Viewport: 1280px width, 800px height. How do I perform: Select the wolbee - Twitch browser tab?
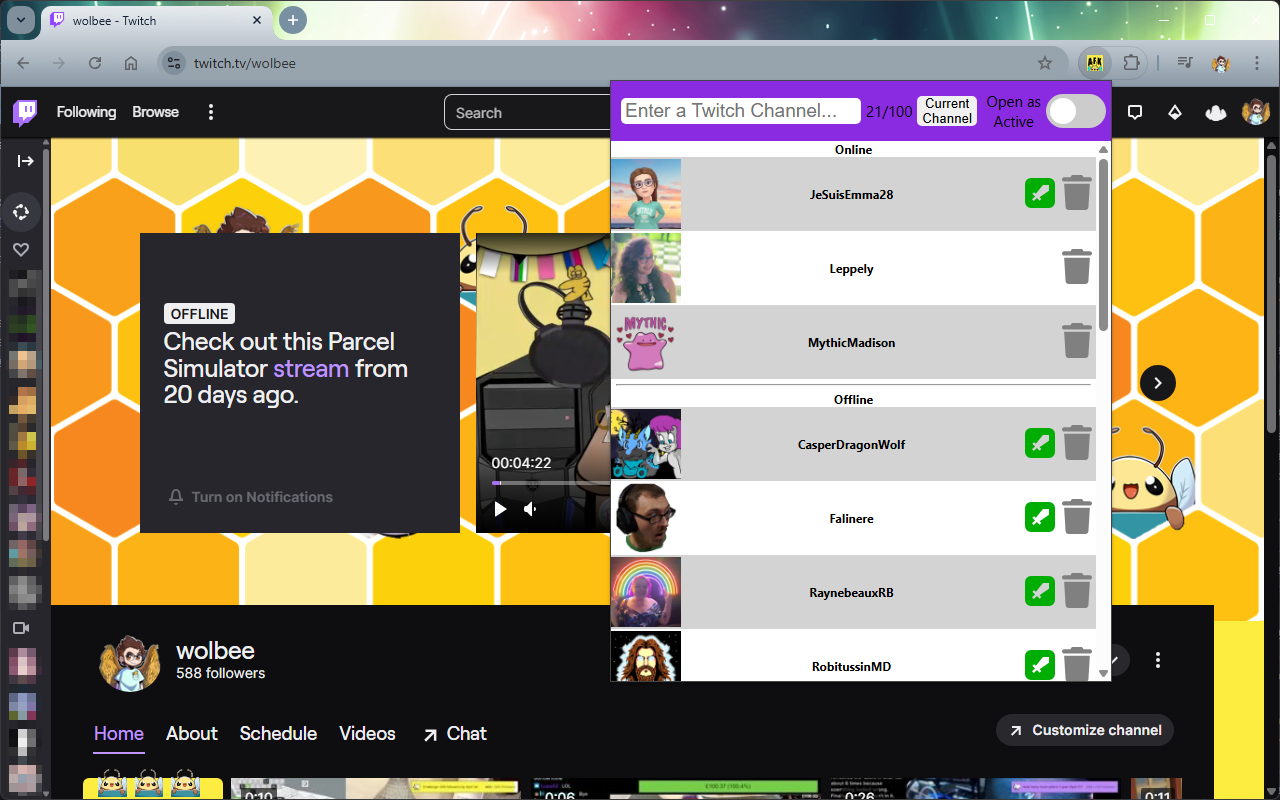tap(157, 21)
